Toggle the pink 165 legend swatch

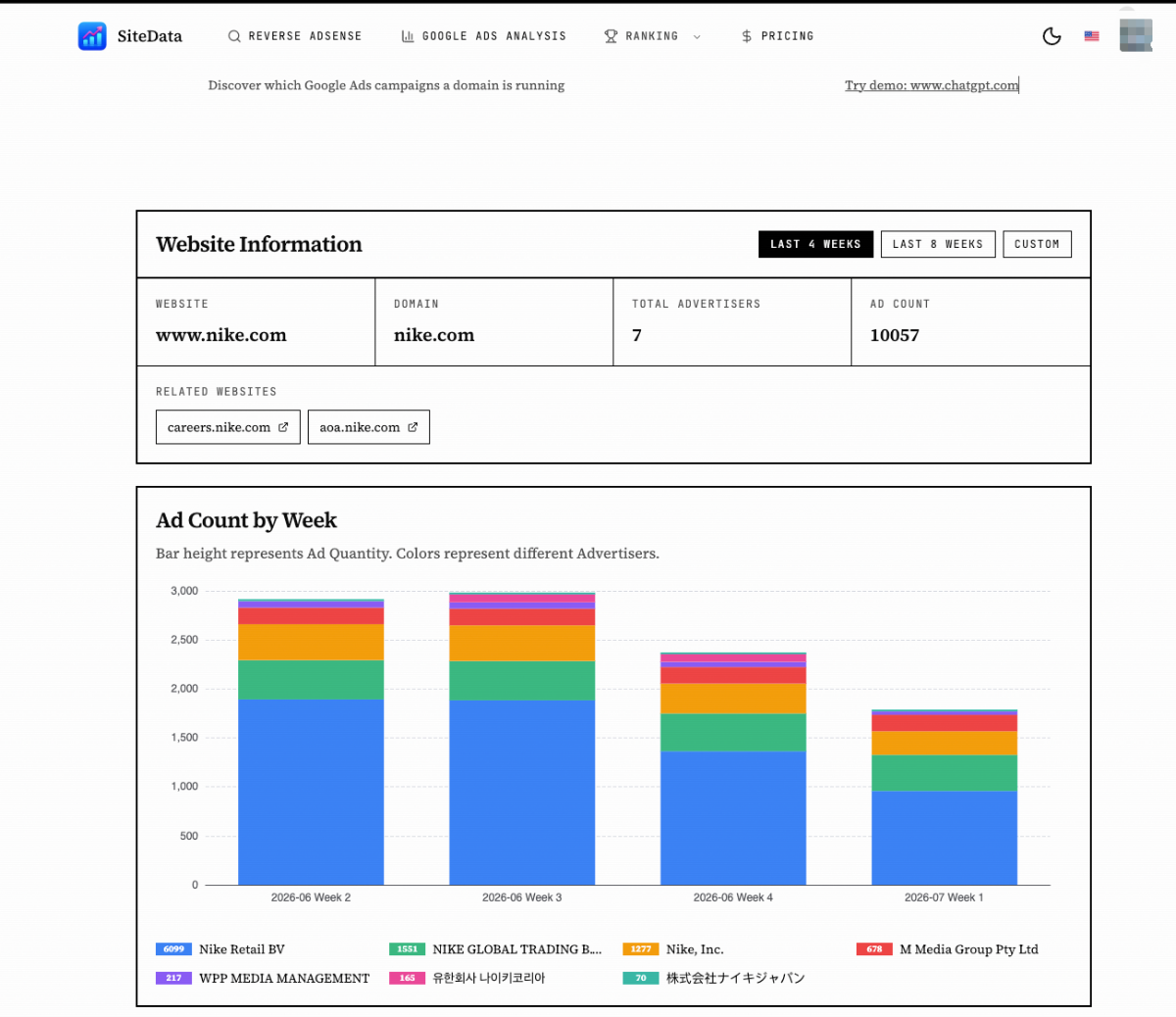point(407,978)
